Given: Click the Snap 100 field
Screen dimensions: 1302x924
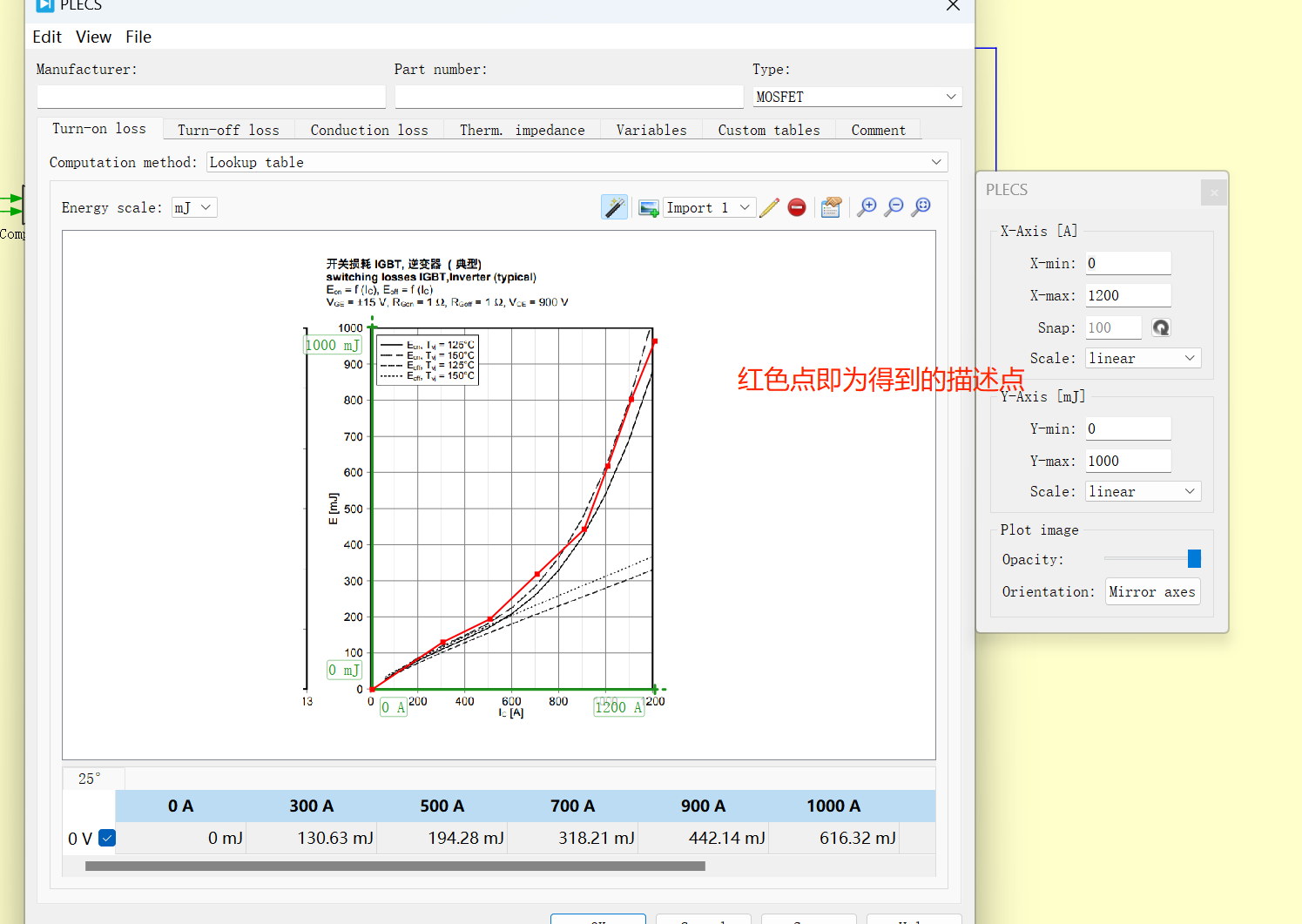Looking at the screenshot, I should (1113, 327).
